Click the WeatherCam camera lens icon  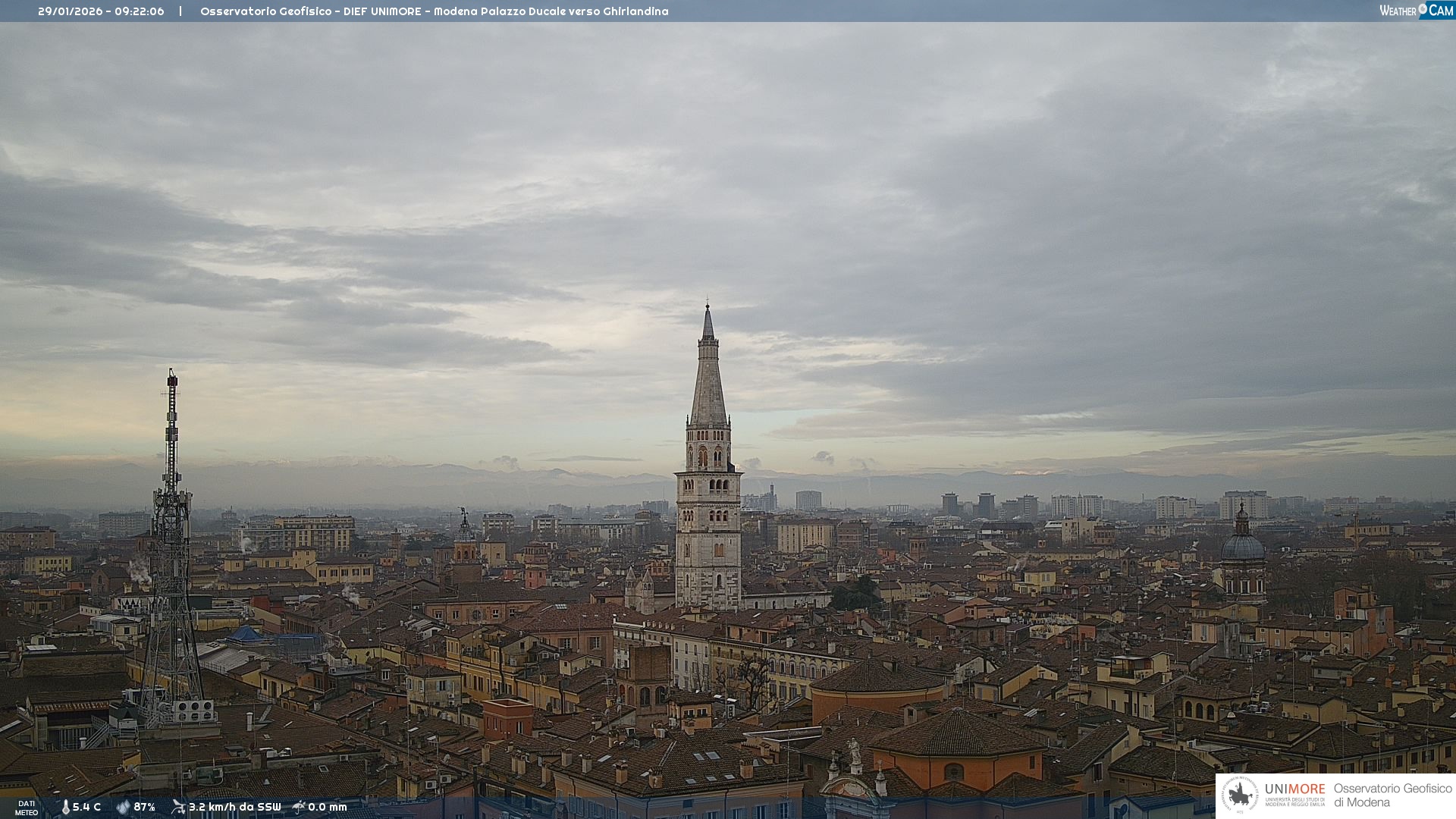(x=1423, y=9)
